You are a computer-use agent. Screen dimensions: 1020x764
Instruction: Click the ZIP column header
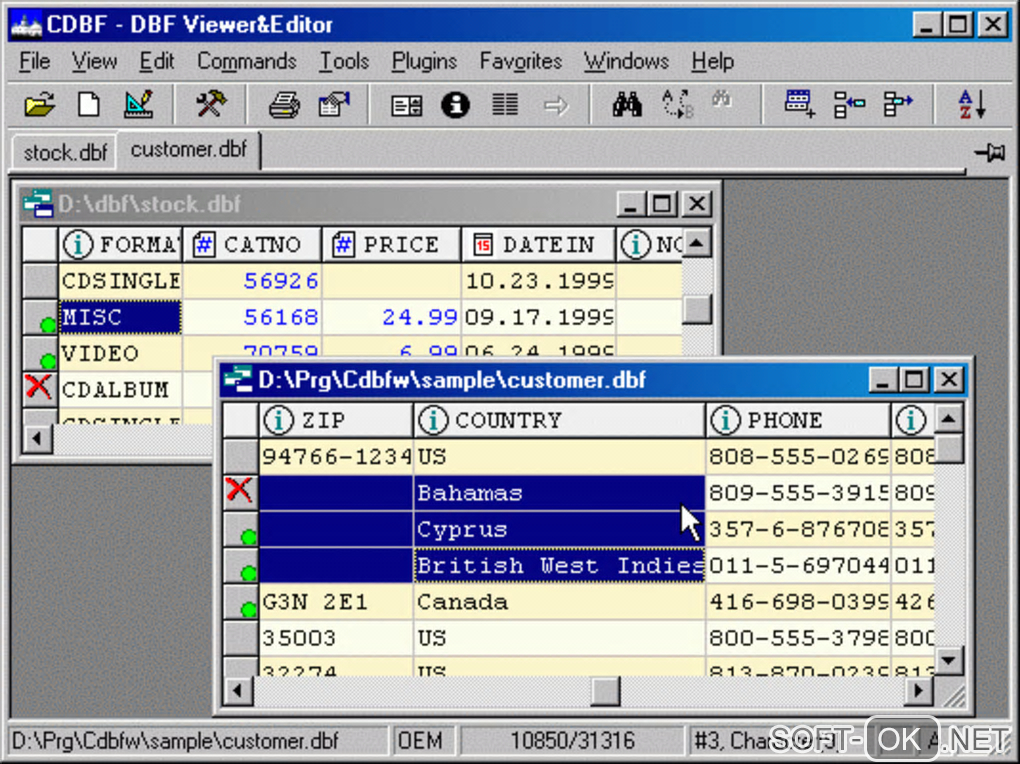336,420
